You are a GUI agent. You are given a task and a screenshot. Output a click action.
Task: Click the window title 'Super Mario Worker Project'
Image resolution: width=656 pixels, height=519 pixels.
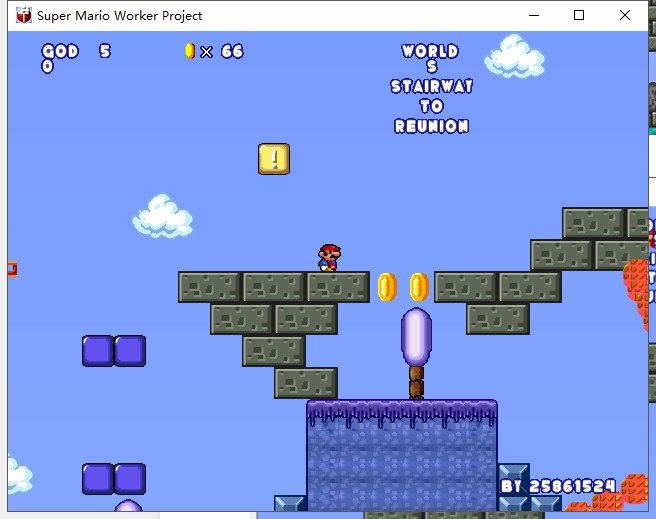(x=119, y=15)
